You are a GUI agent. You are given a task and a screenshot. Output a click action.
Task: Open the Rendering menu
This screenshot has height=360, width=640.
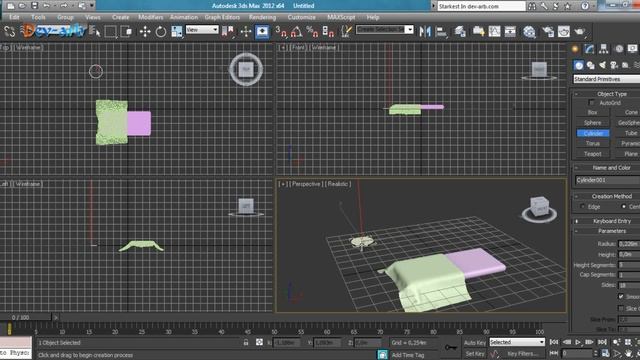click(x=262, y=17)
